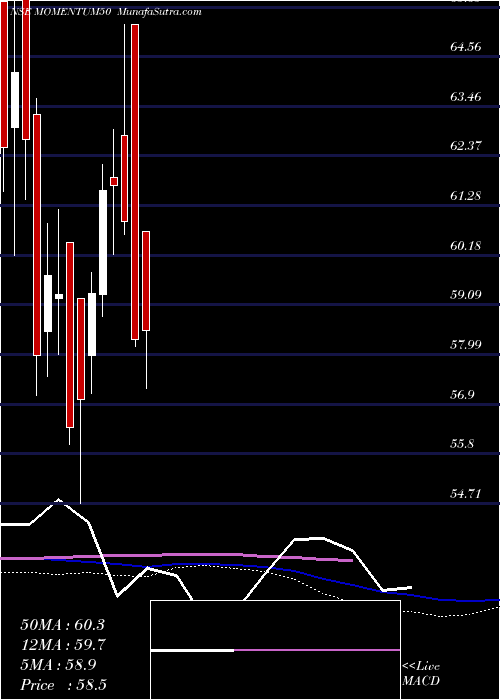Click the 50MA : 60.3 reading
This screenshot has width=500, height=700.
click(x=62, y=625)
